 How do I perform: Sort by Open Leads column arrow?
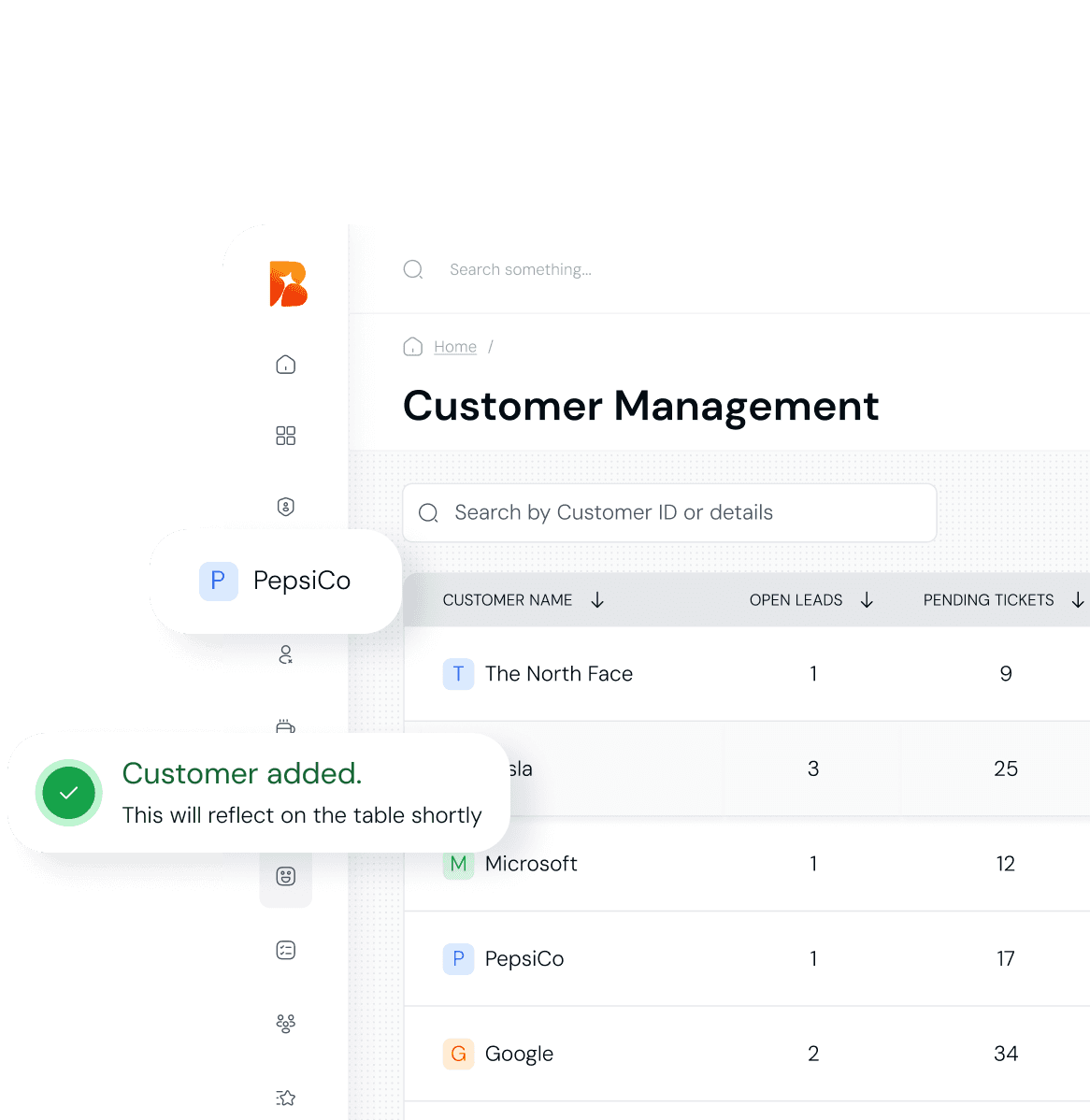[x=867, y=600]
